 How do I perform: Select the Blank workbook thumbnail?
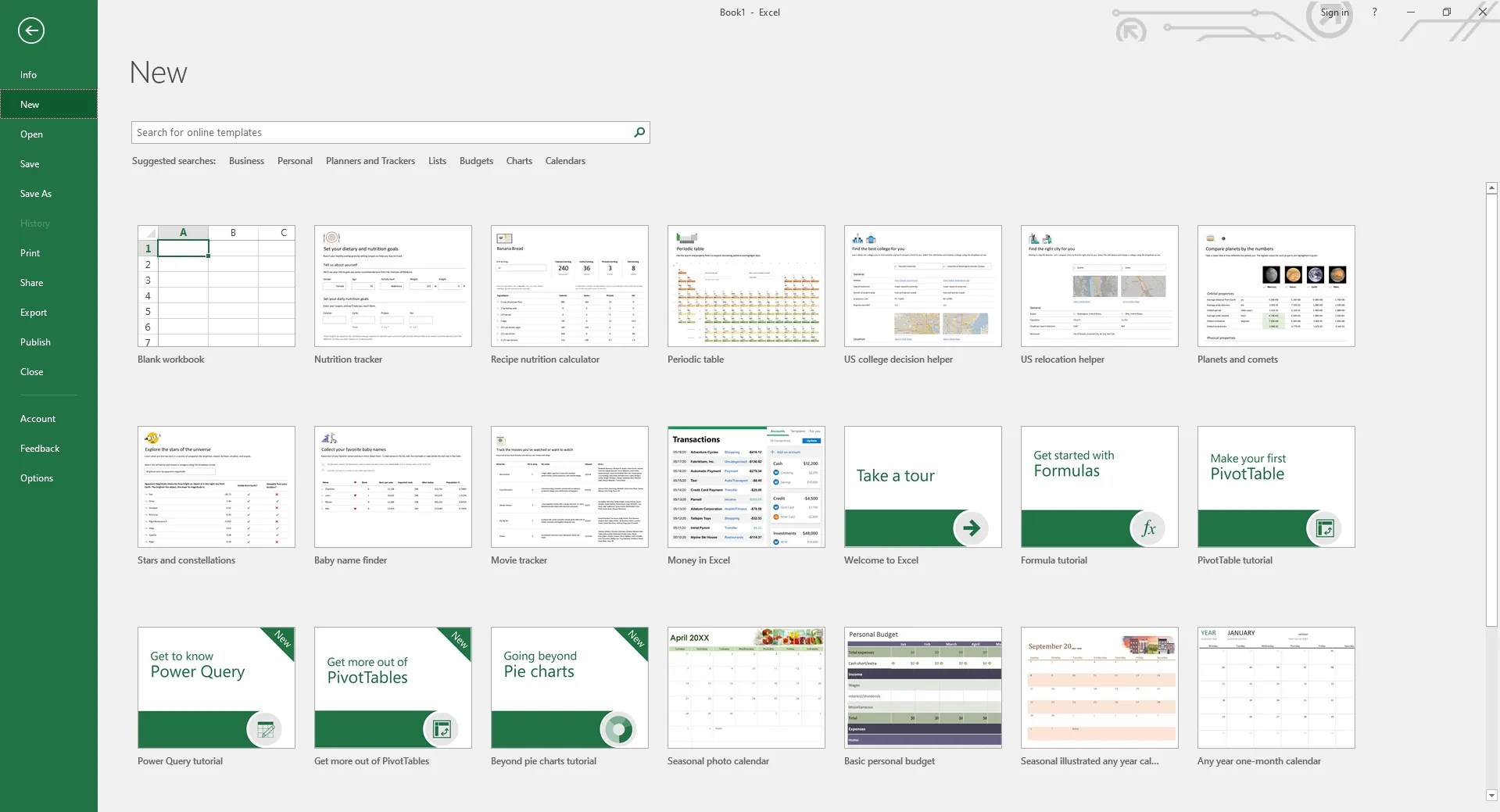(217, 286)
